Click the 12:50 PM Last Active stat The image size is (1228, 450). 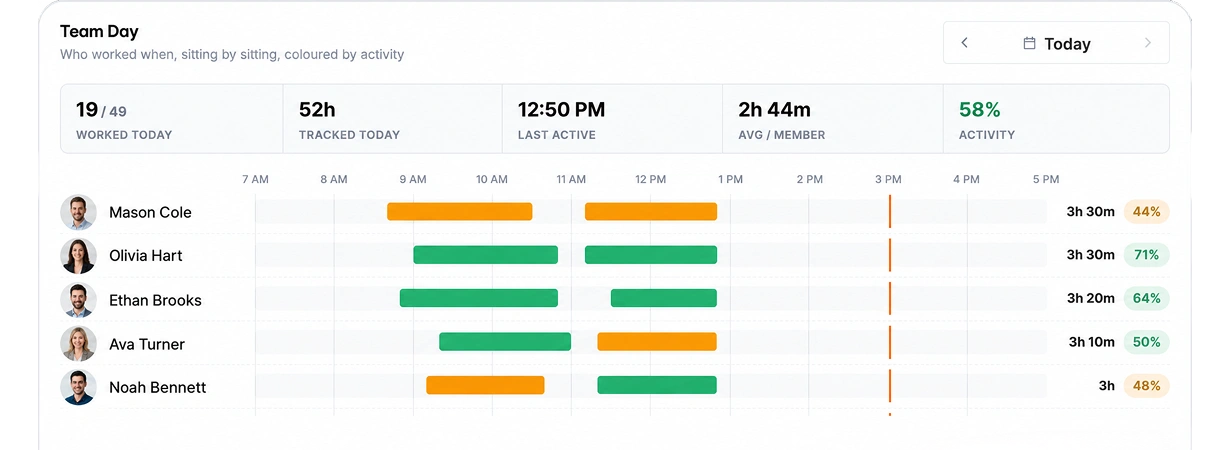(x=612, y=119)
